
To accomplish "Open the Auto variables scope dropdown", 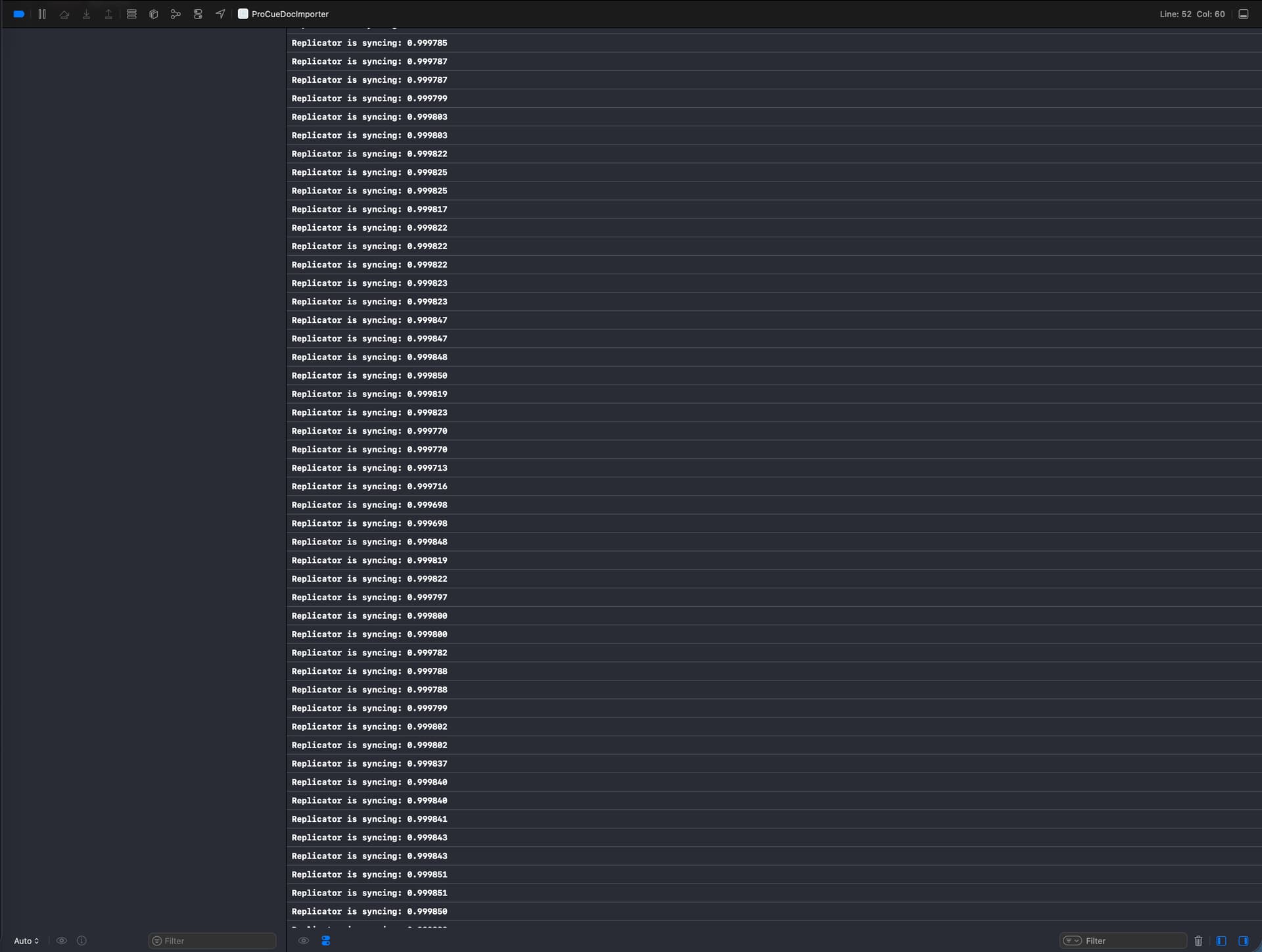I will pos(26,941).
